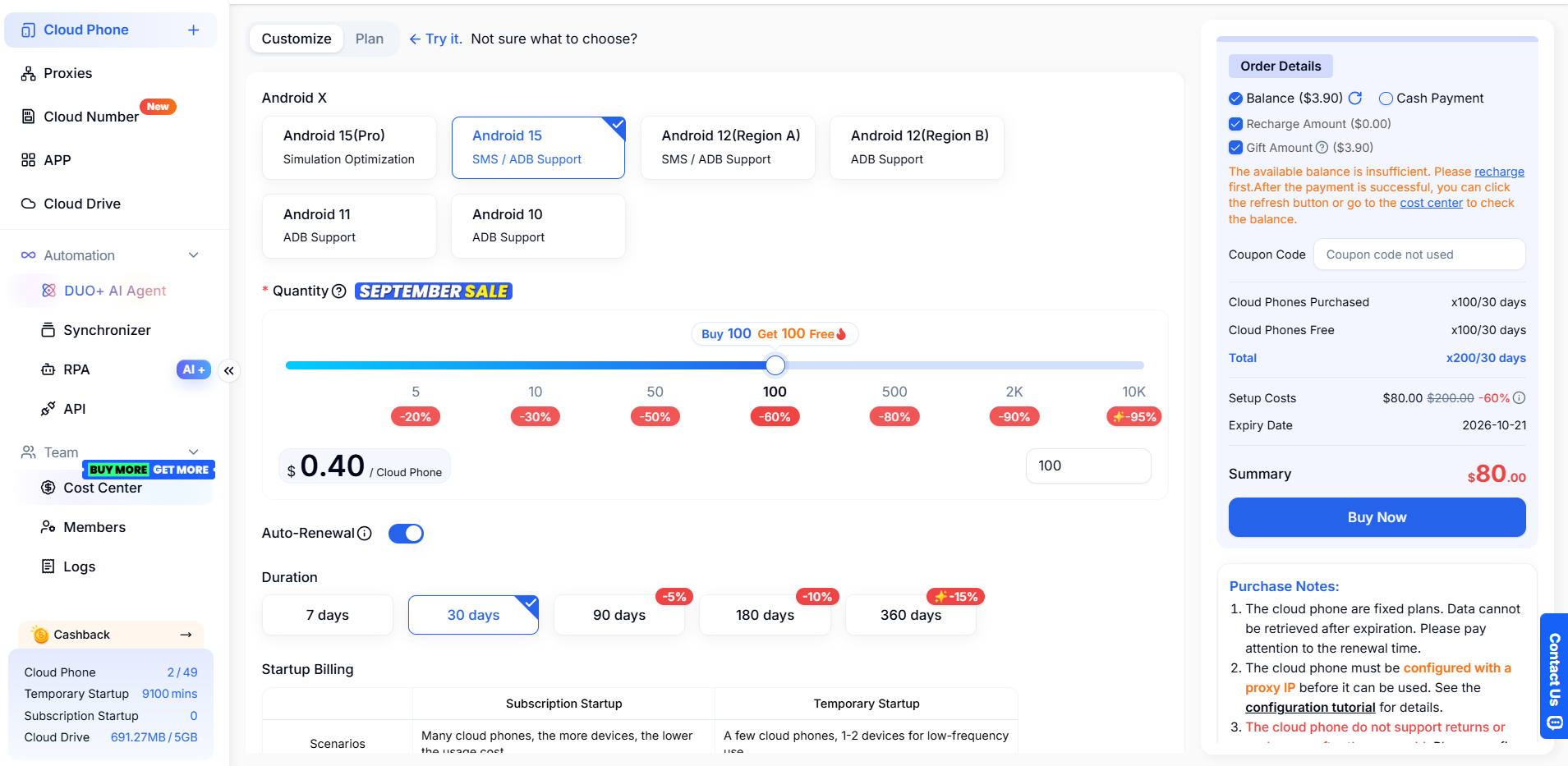Click the plus icon beside Cloud Phone

click(x=193, y=30)
